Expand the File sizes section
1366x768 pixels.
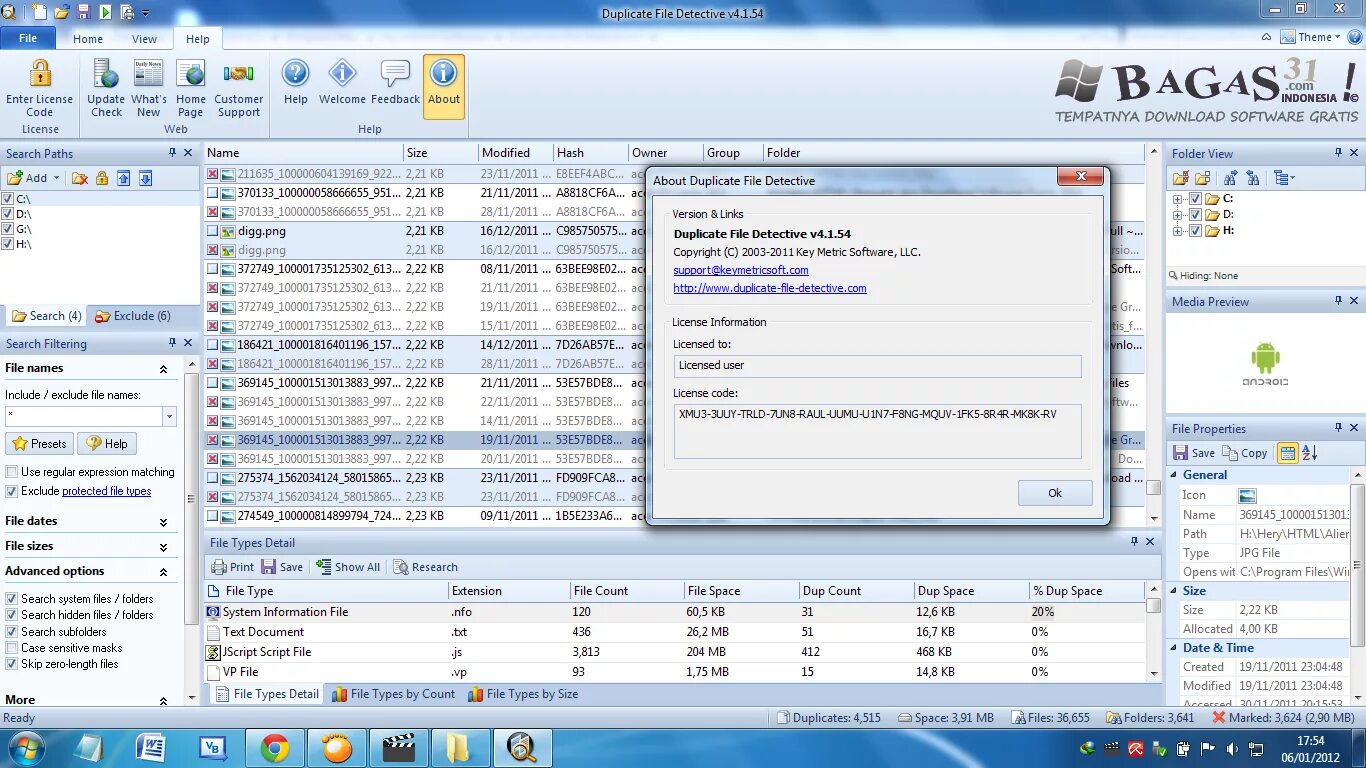click(163, 547)
